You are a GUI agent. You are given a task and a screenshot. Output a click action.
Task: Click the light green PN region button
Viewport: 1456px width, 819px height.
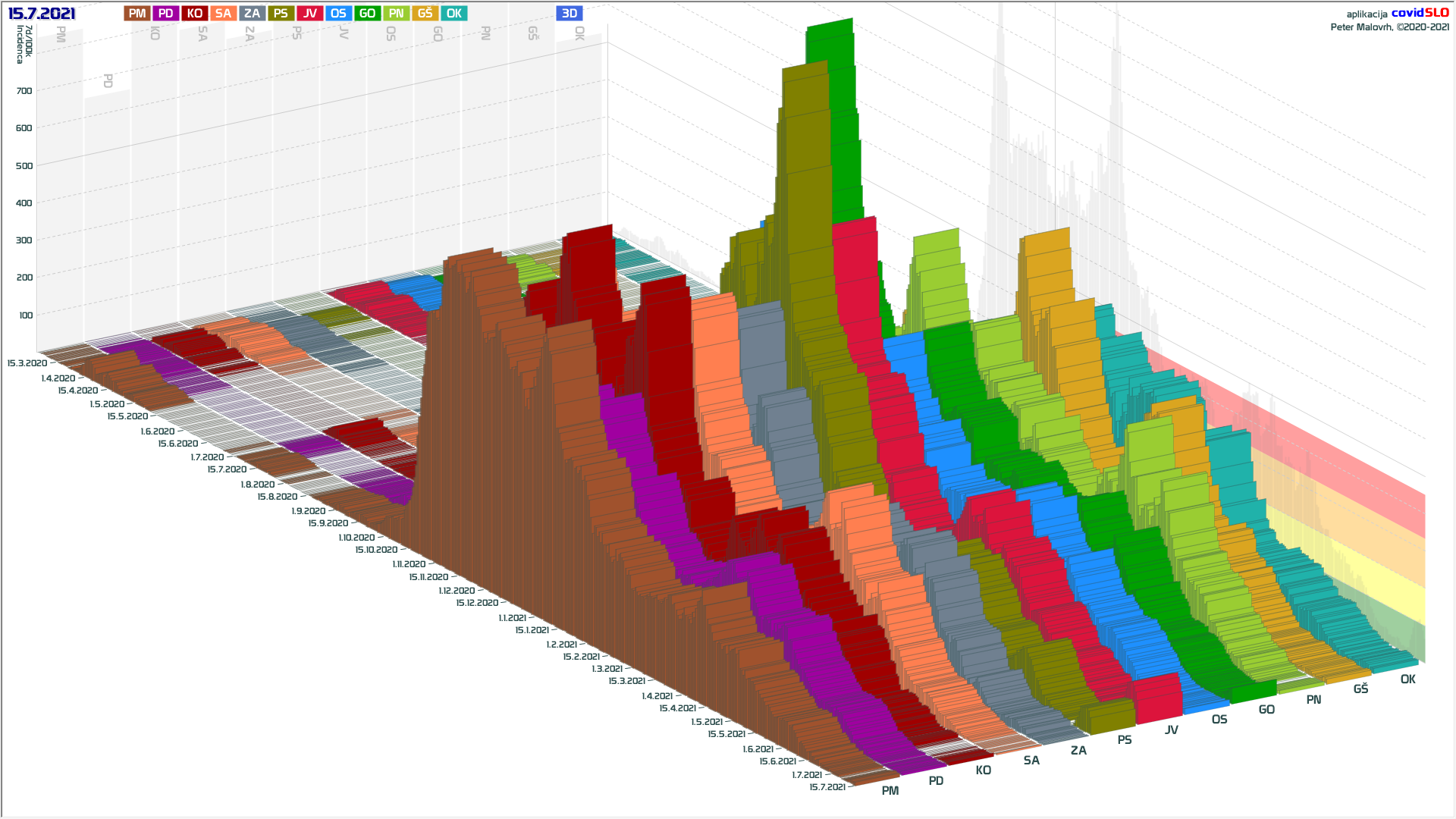pos(396,14)
